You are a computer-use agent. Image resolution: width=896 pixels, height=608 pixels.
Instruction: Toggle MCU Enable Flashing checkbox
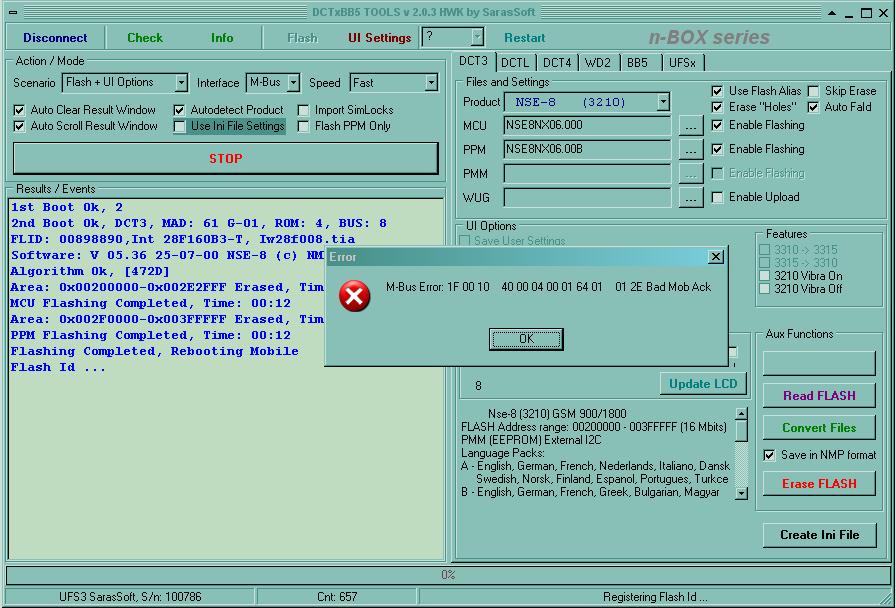[717, 125]
